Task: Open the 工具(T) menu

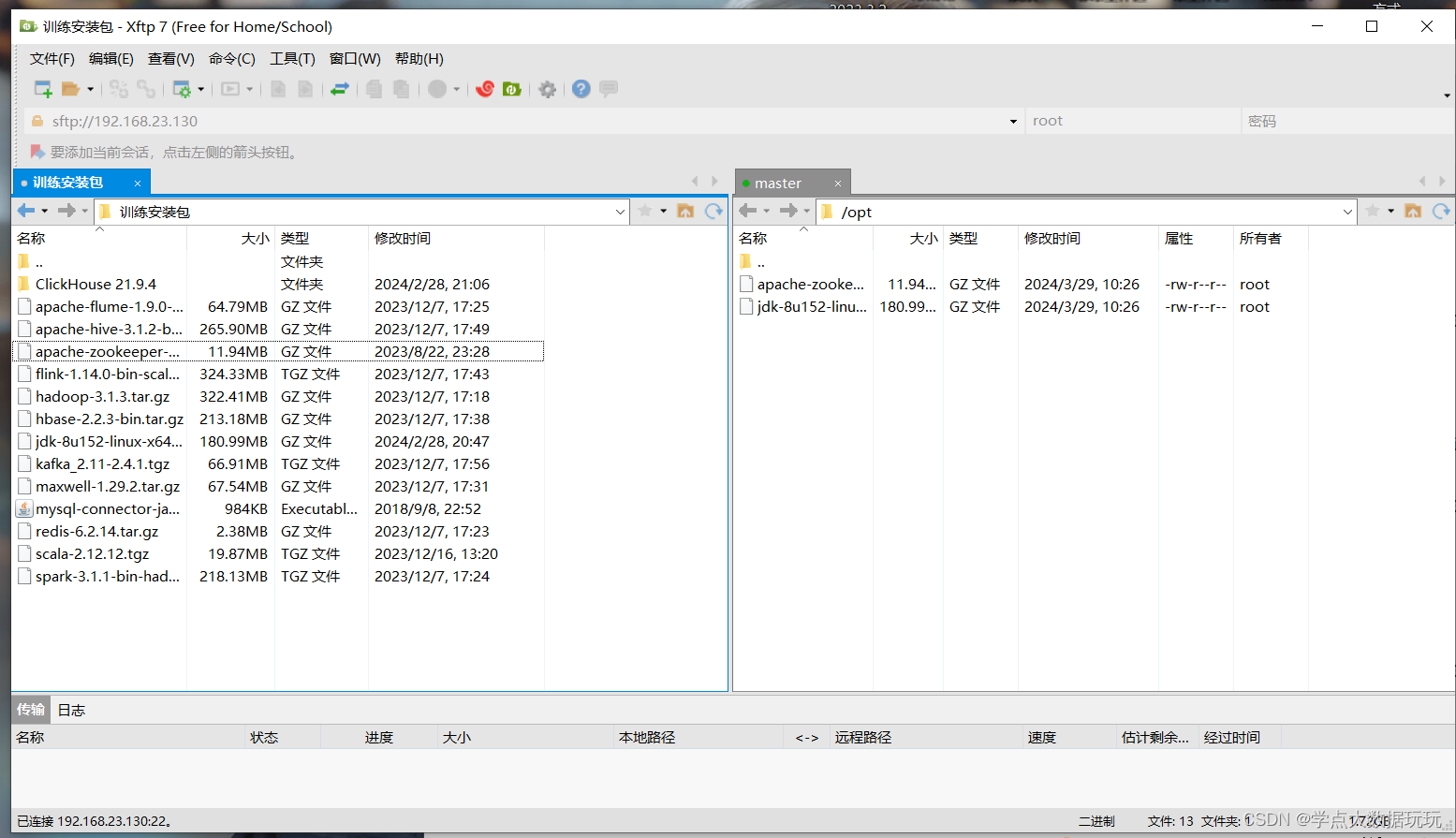Action: (292, 58)
